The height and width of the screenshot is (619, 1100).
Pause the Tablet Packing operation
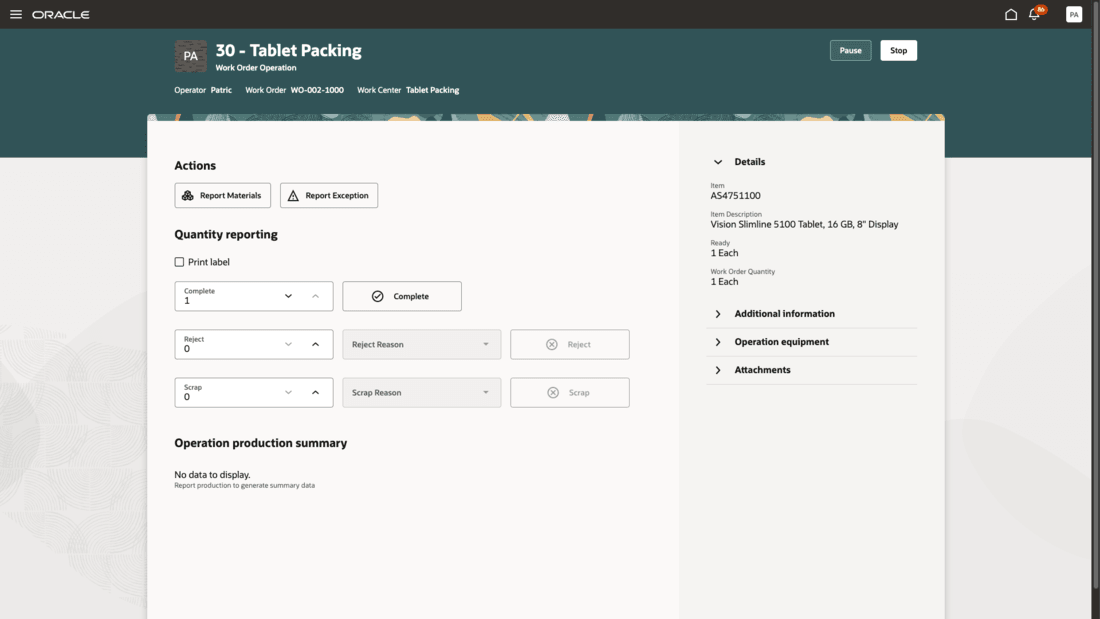850,50
